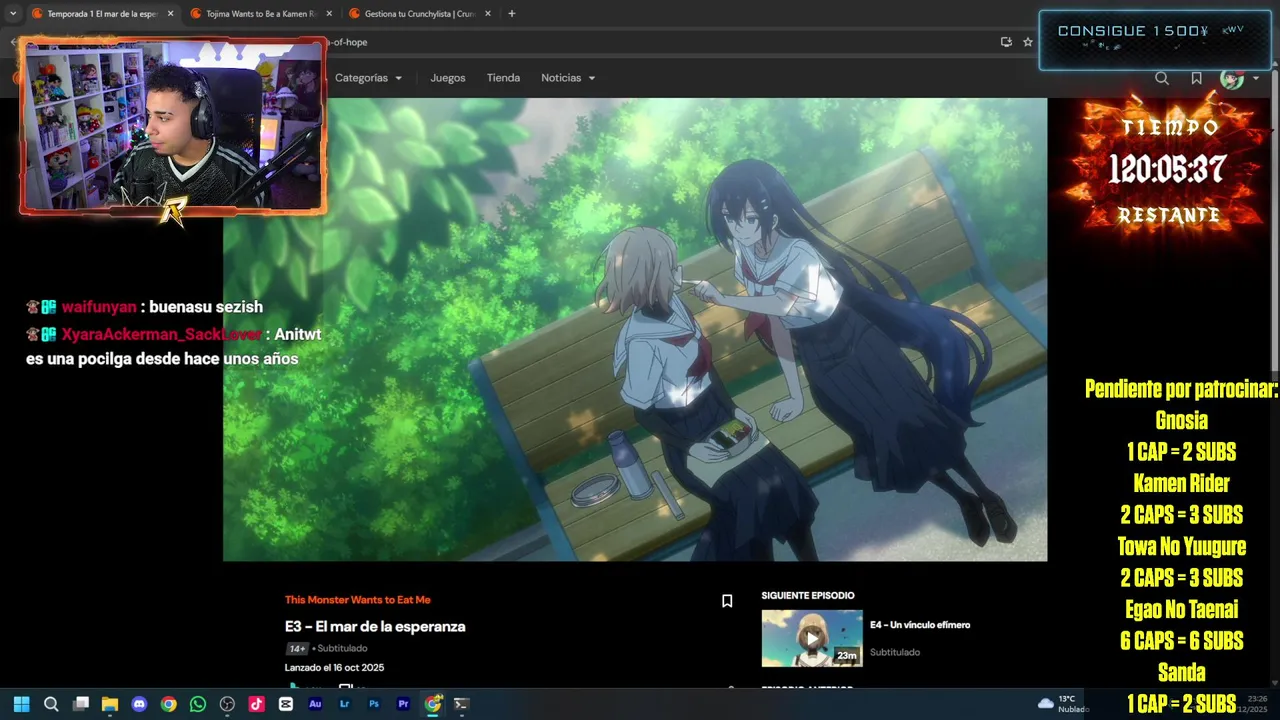Click the anime video player
The height and width of the screenshot is (720, 1280).
(x=635, y=329)
